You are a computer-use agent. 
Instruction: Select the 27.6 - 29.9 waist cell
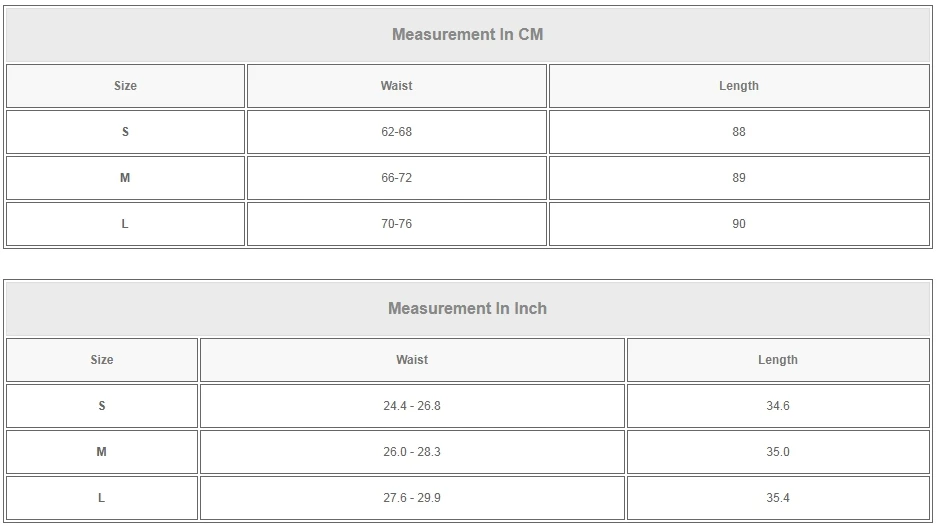coord(411,498)
